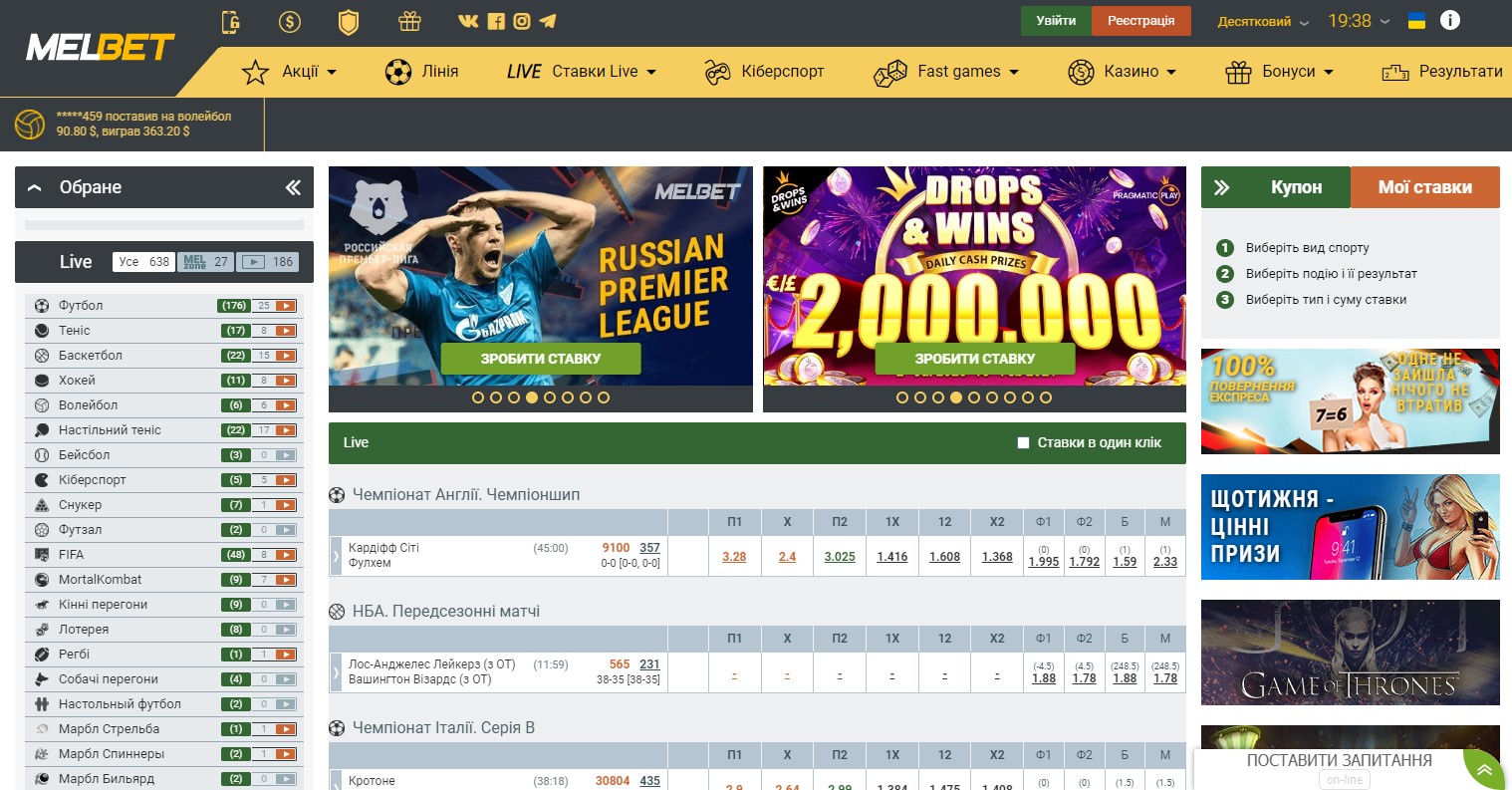Click the info icon at top right

(1450, 20)
